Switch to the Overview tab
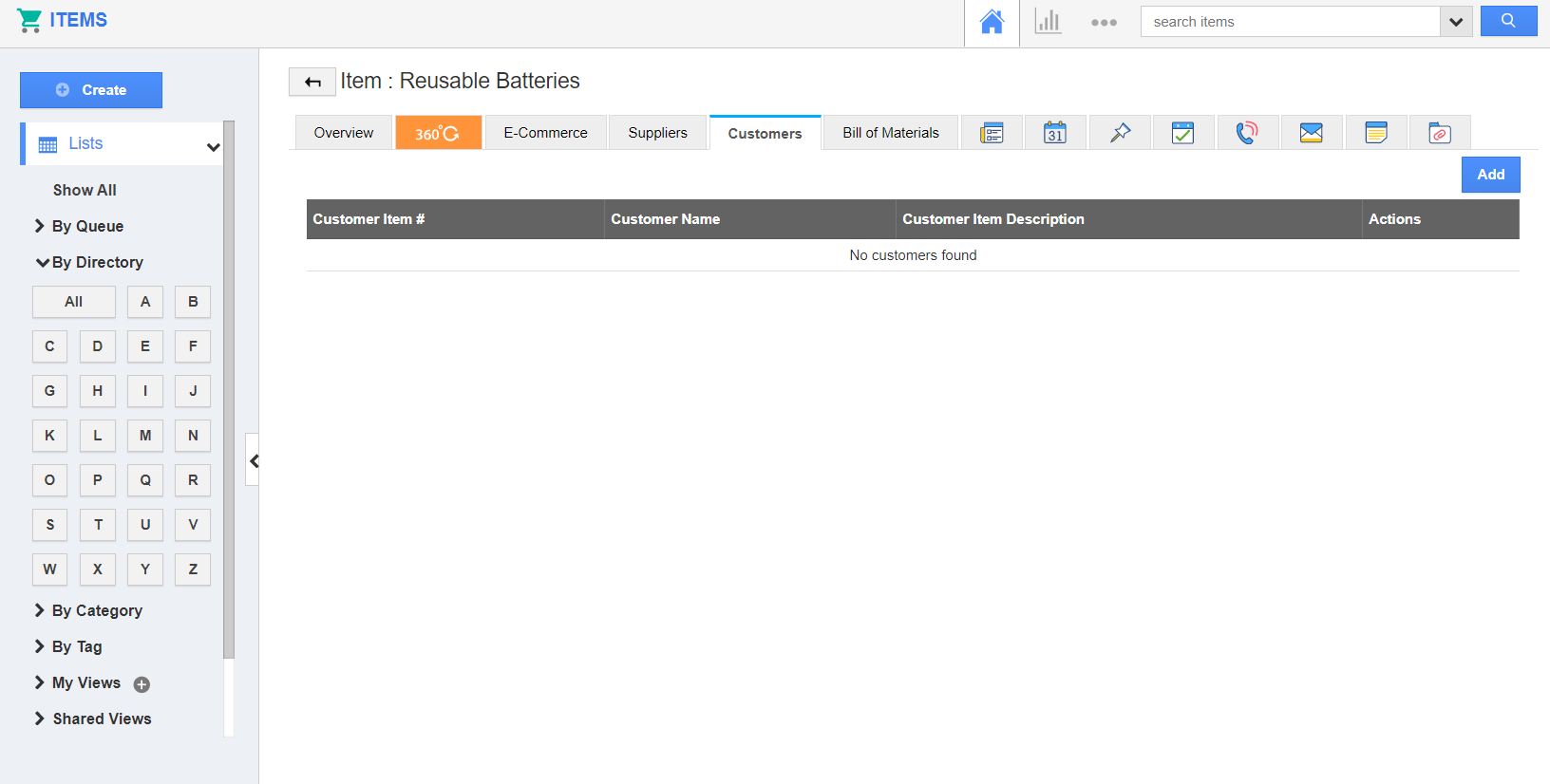The image size is (1550, 784). pyautogui.click(x=344, y=133)
